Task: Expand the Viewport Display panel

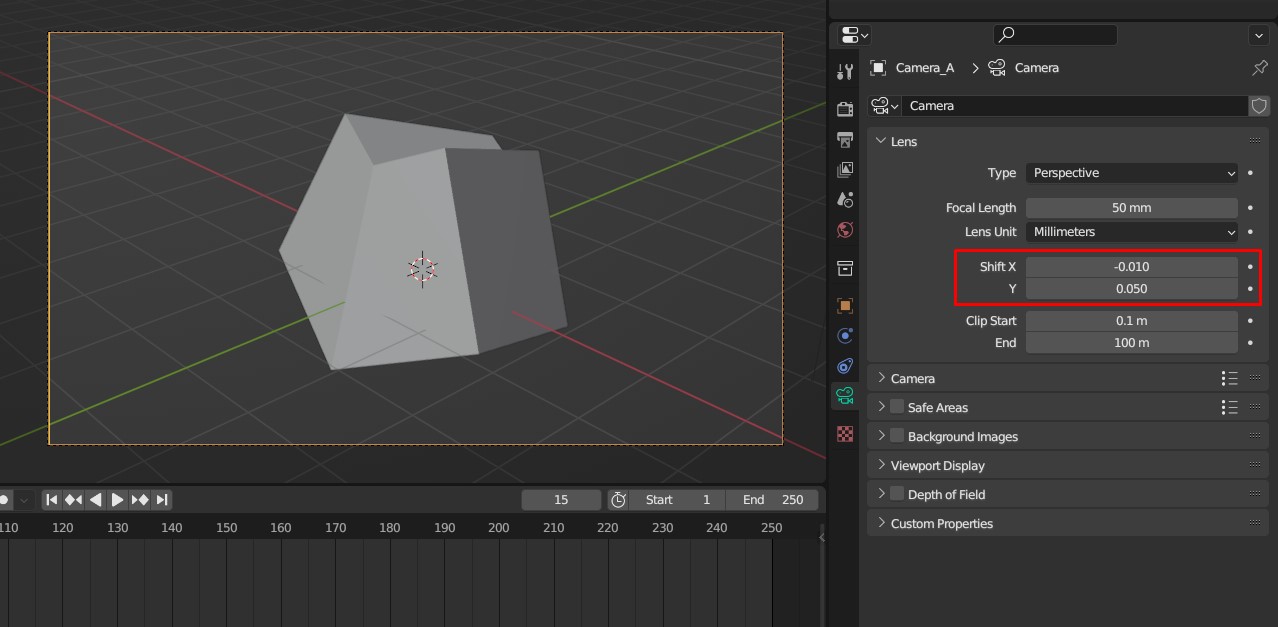Action: pyautogui.click(x=937, y=466)
